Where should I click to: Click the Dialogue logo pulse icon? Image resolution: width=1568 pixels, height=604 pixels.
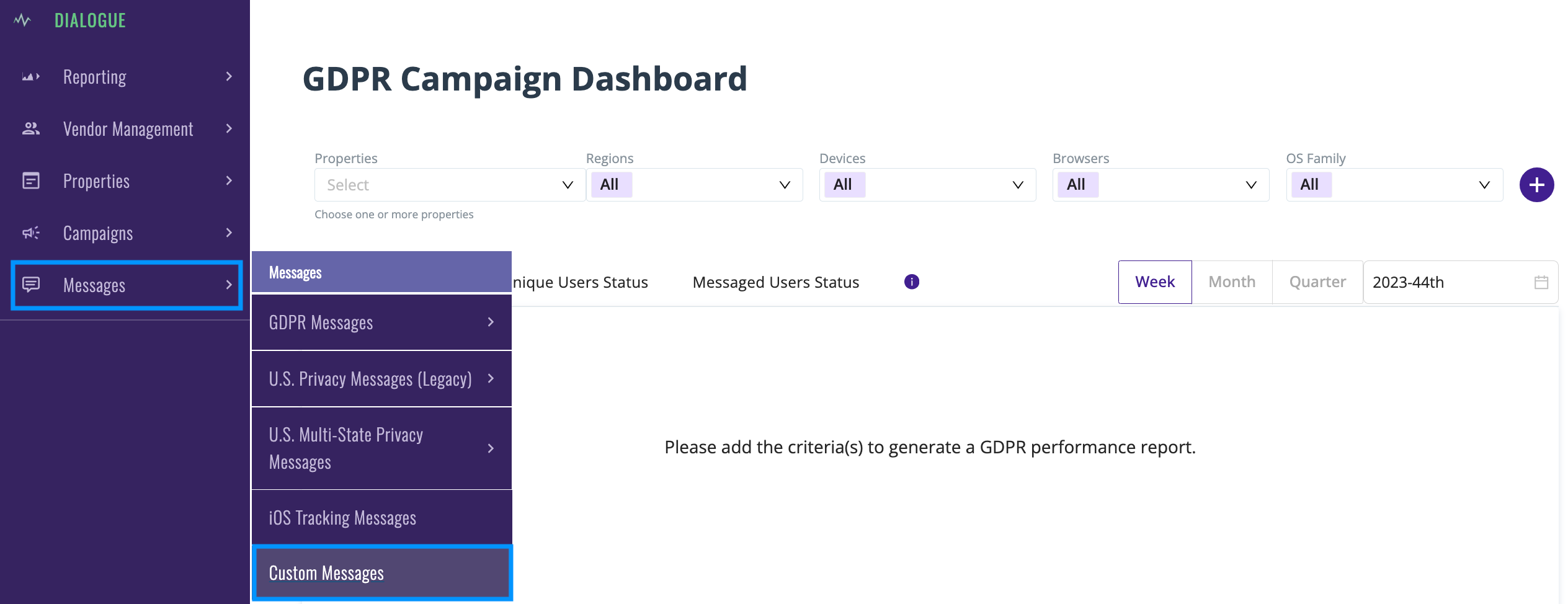coord(22,20)
